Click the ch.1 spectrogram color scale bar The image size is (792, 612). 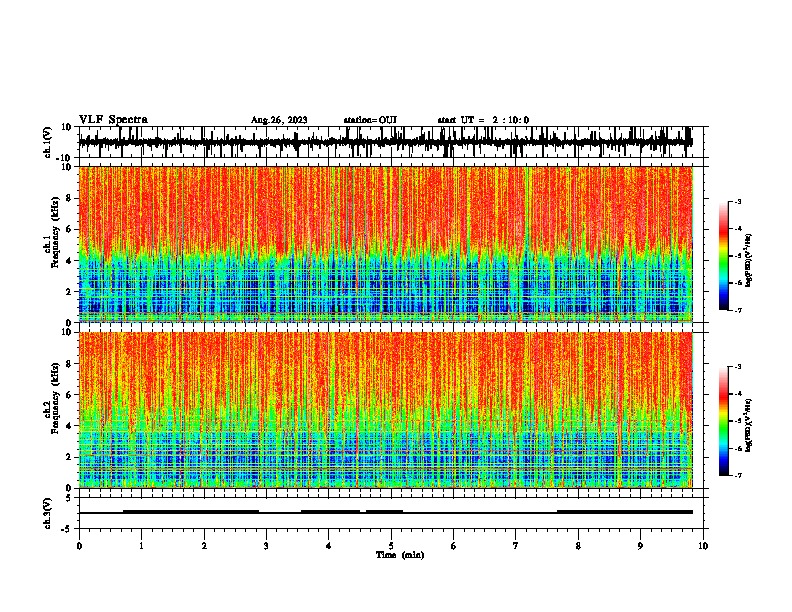(724, 256)
